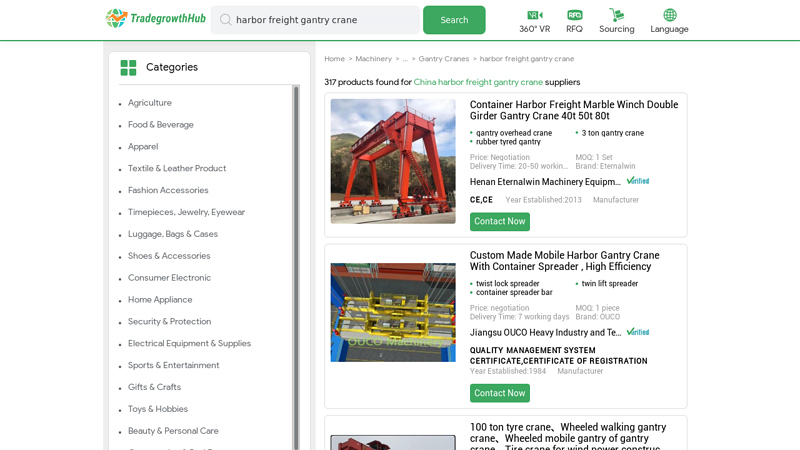
Task: Click Verified badge for Henan Eternalwin
Action: (638, 181)
